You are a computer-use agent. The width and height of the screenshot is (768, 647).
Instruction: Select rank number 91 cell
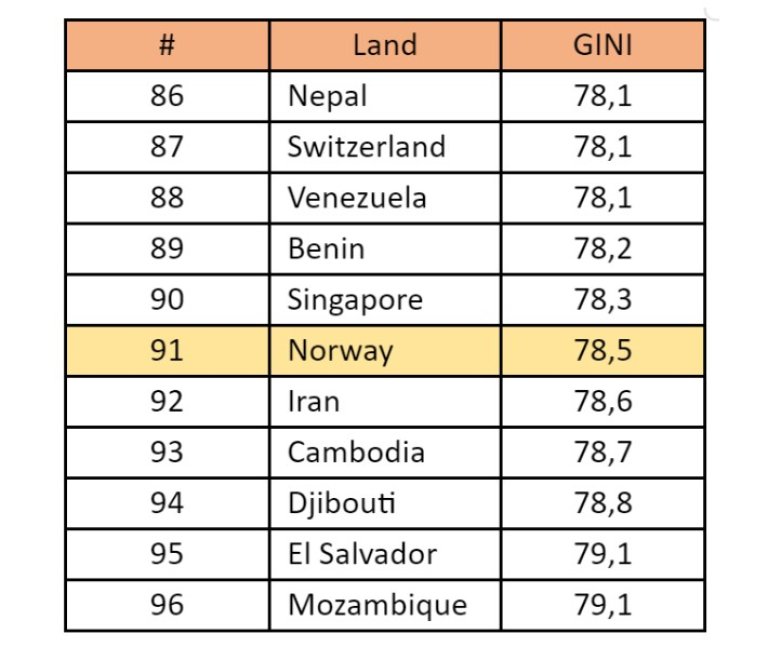[167, 351]
